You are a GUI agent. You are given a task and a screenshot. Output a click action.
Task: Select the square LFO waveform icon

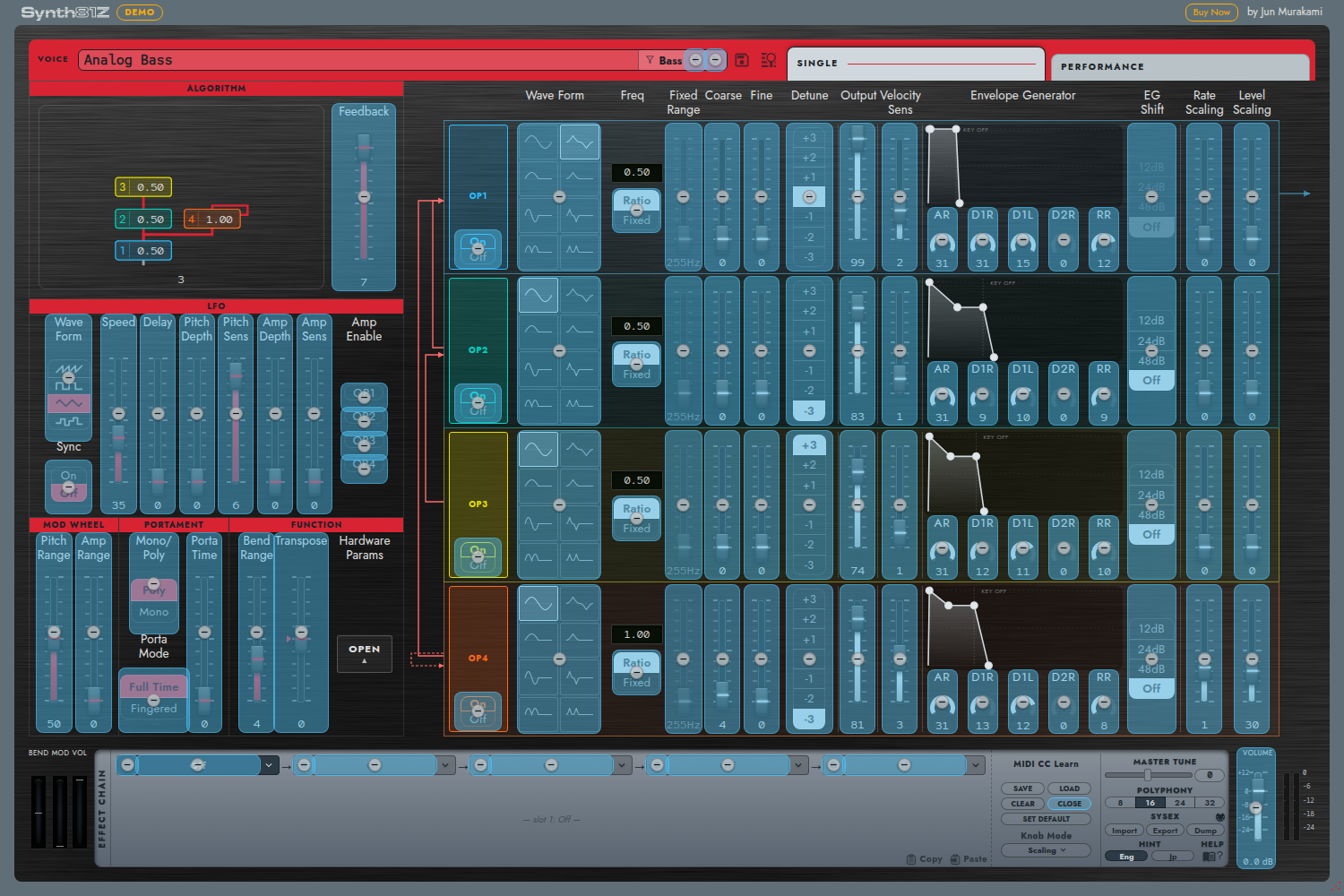(x=69, y=385)
